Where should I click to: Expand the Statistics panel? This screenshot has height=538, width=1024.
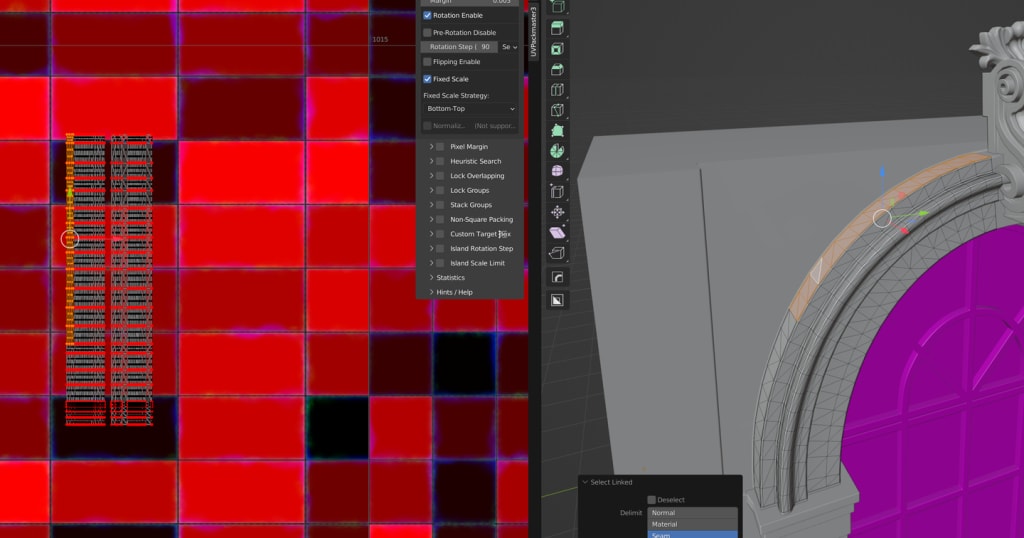pos(432,277)
